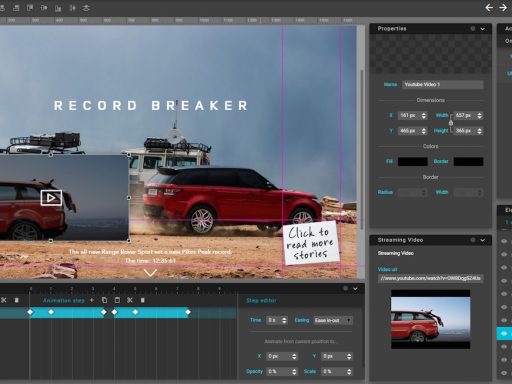This screenshot has height=384, width=512.
Task: Click the round dot icon in Properties header
Action: click(x=473, y=29)
